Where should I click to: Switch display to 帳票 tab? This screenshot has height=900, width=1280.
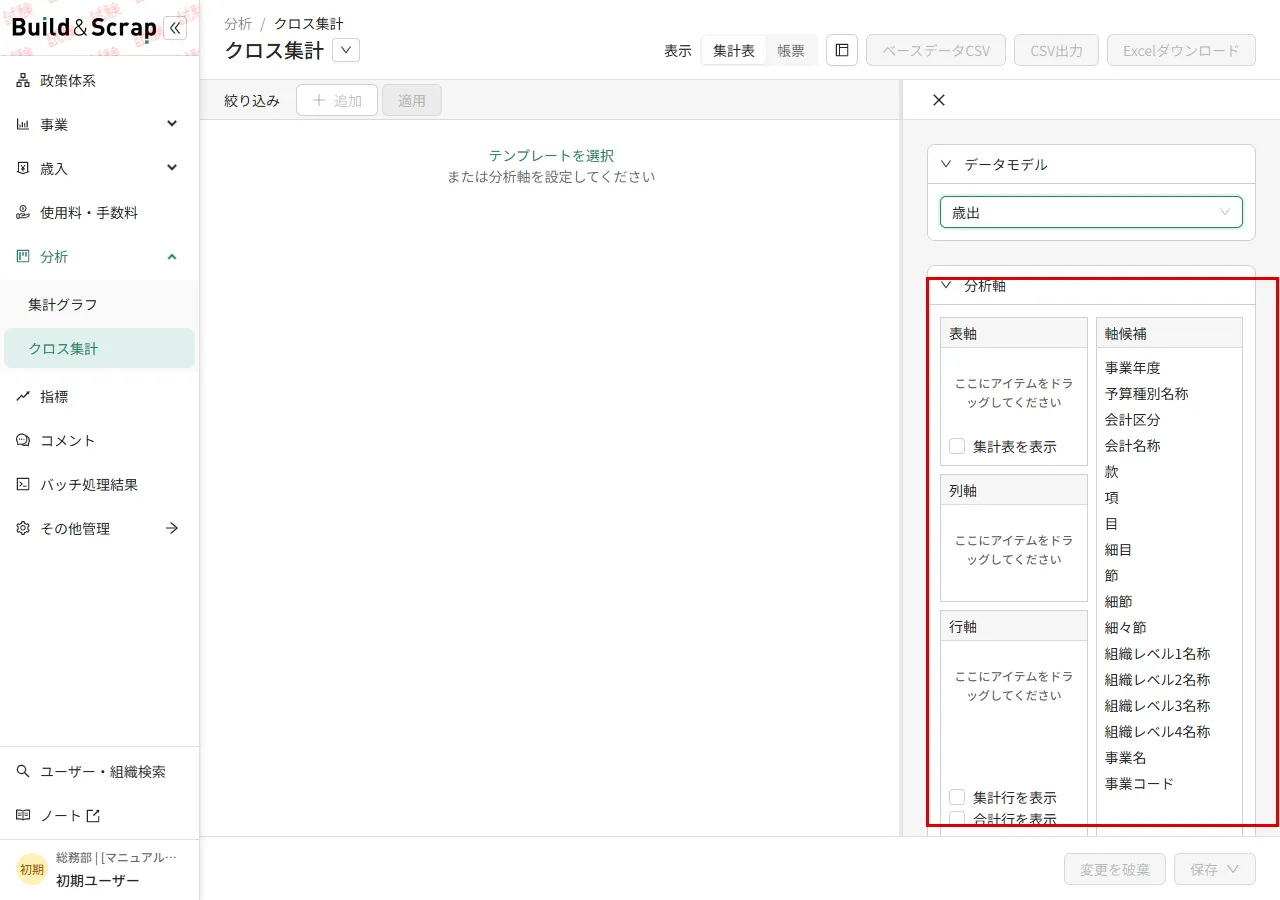[x=791, y=50]
